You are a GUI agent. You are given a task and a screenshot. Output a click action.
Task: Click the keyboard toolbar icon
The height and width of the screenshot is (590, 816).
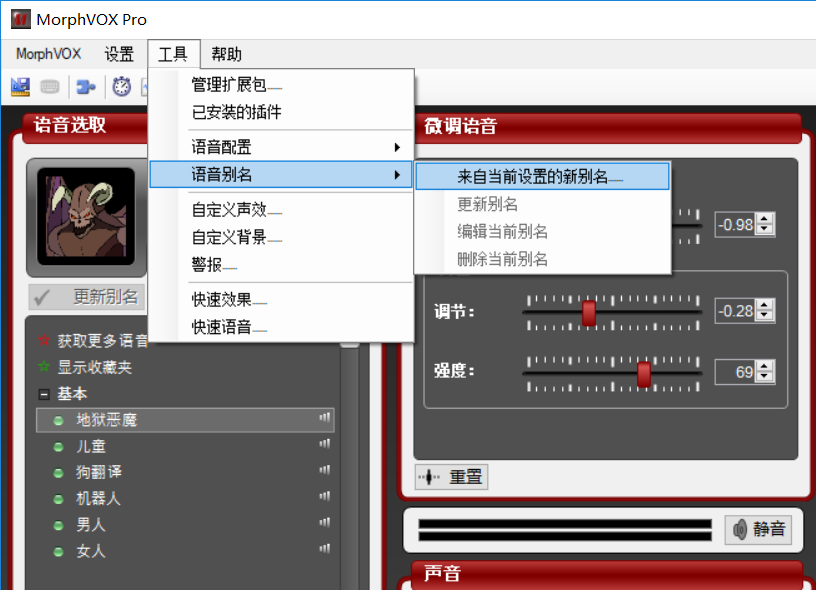pyautogui.click(x=50, y=87)
